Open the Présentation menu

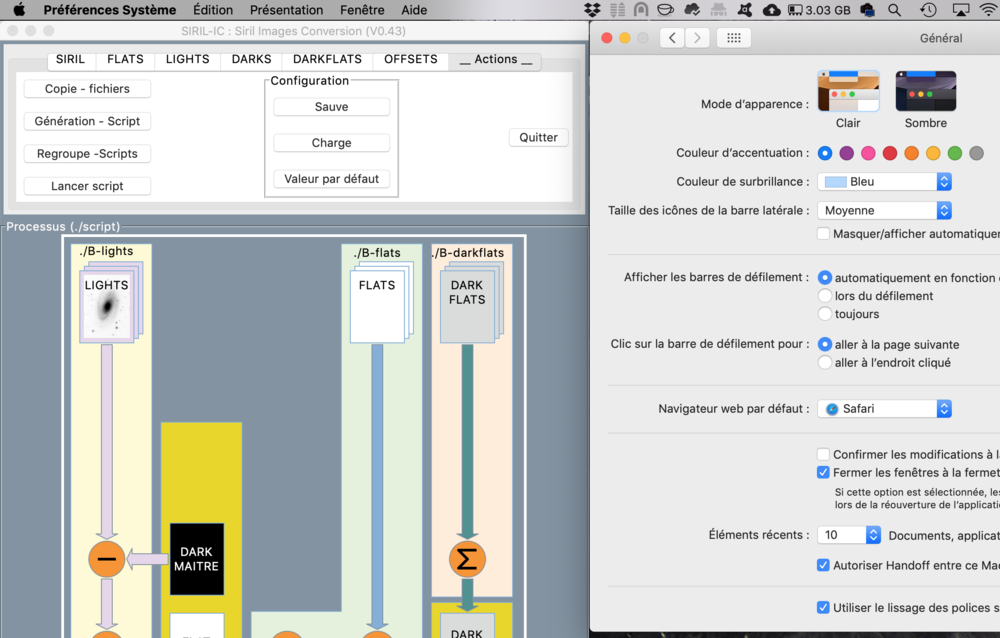(x=286, y=10)
